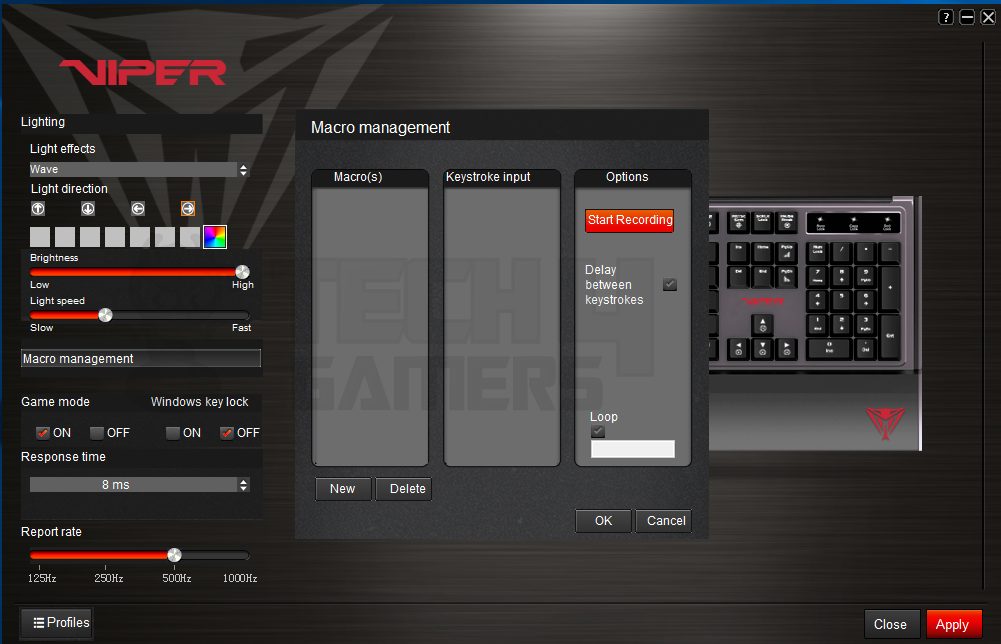Image resolution: width=1001 pixels, height=644 pixels.
Task: Set light direction to up arrow
Action: [x=38, y=208]
